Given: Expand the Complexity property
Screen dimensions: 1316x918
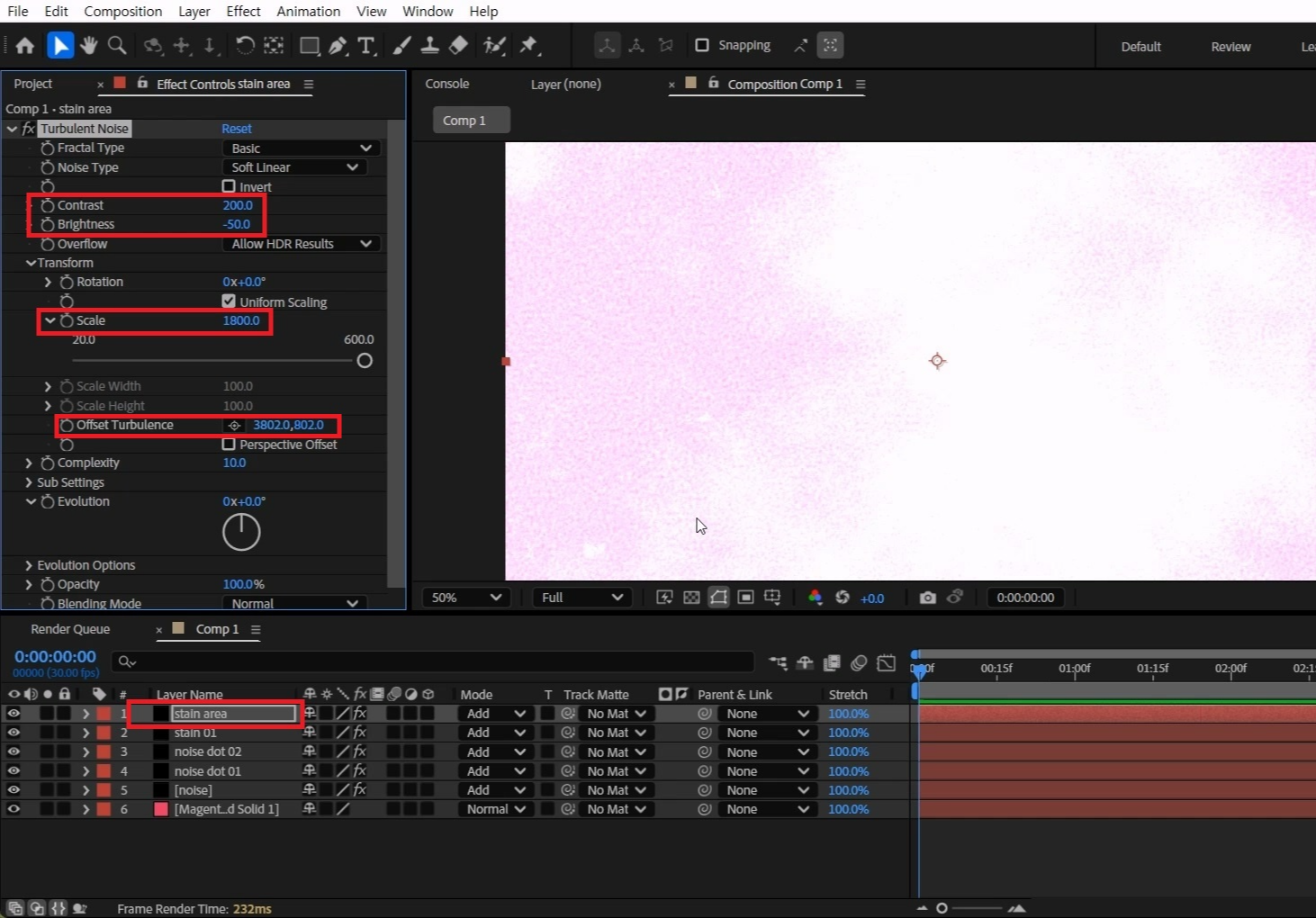Looking at the screenshot, I should point(29,463).
